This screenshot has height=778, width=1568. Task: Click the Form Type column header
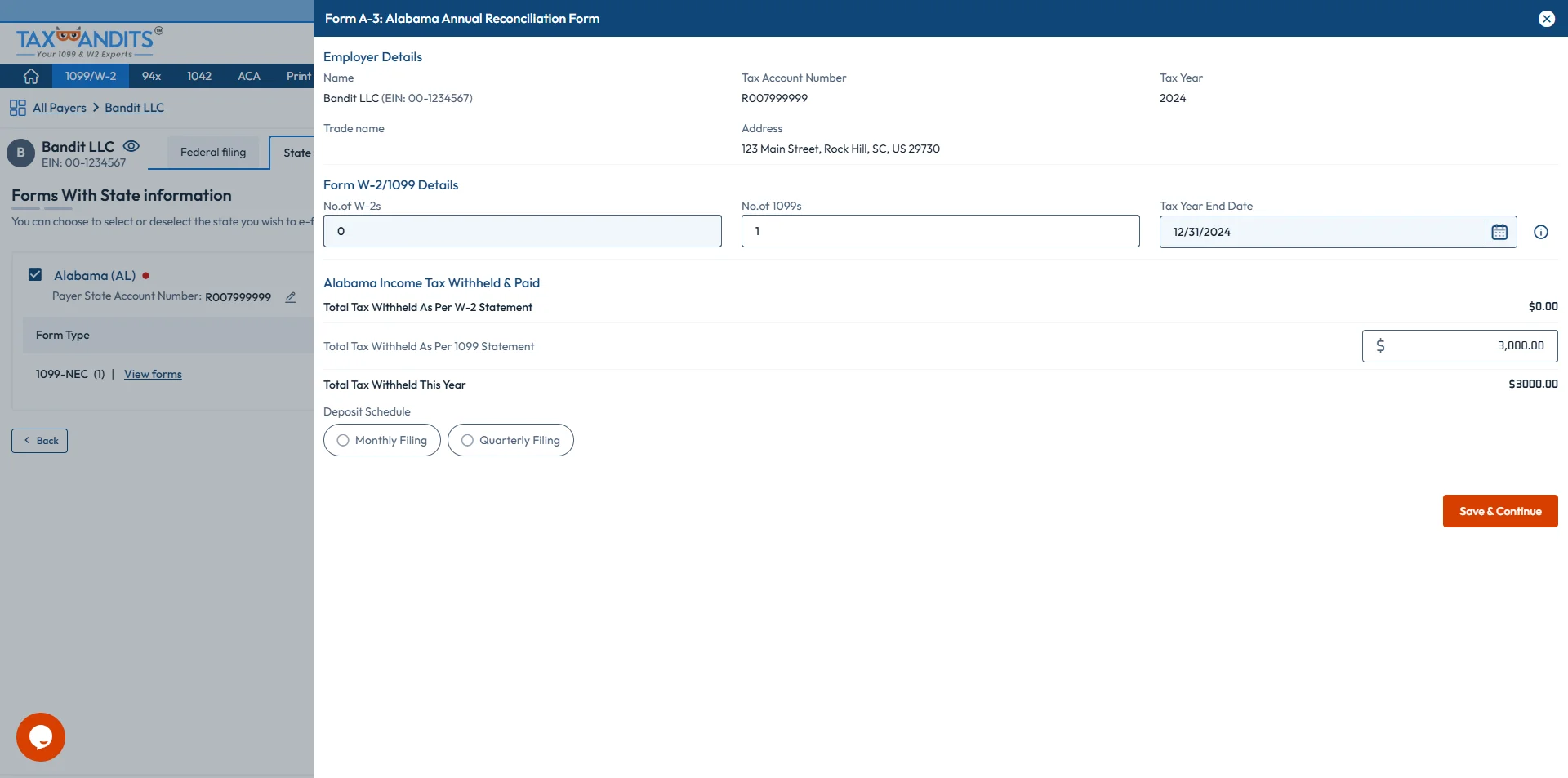(x=63, y=335)
